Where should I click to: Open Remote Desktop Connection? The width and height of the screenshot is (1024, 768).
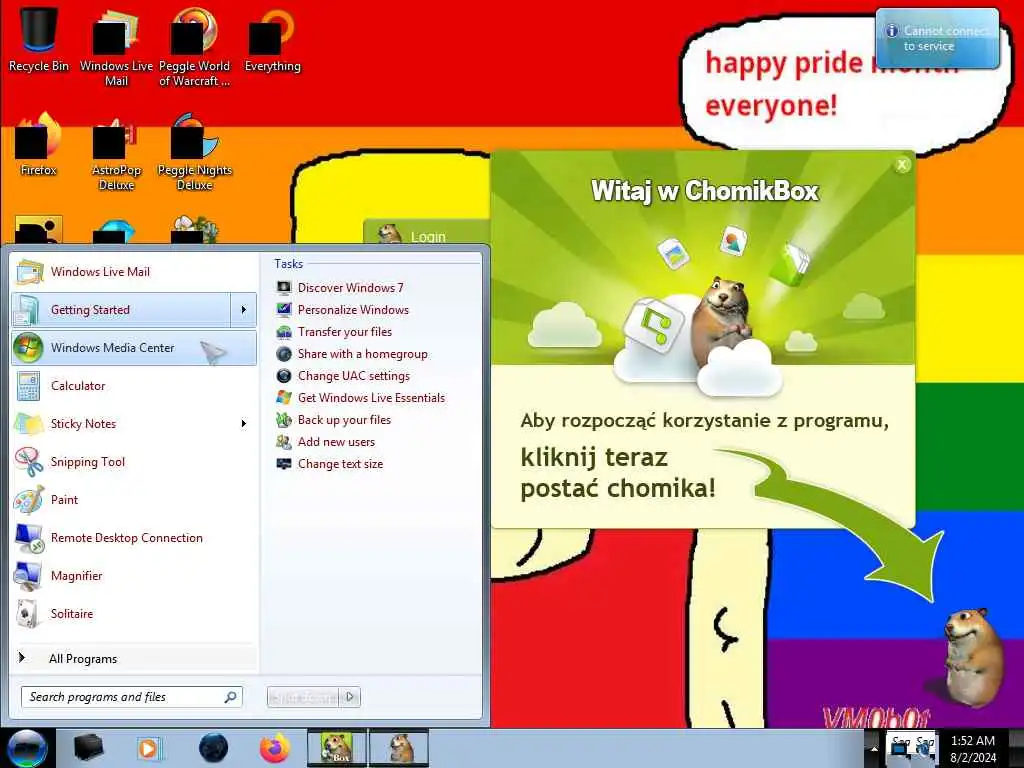[134, 537]
